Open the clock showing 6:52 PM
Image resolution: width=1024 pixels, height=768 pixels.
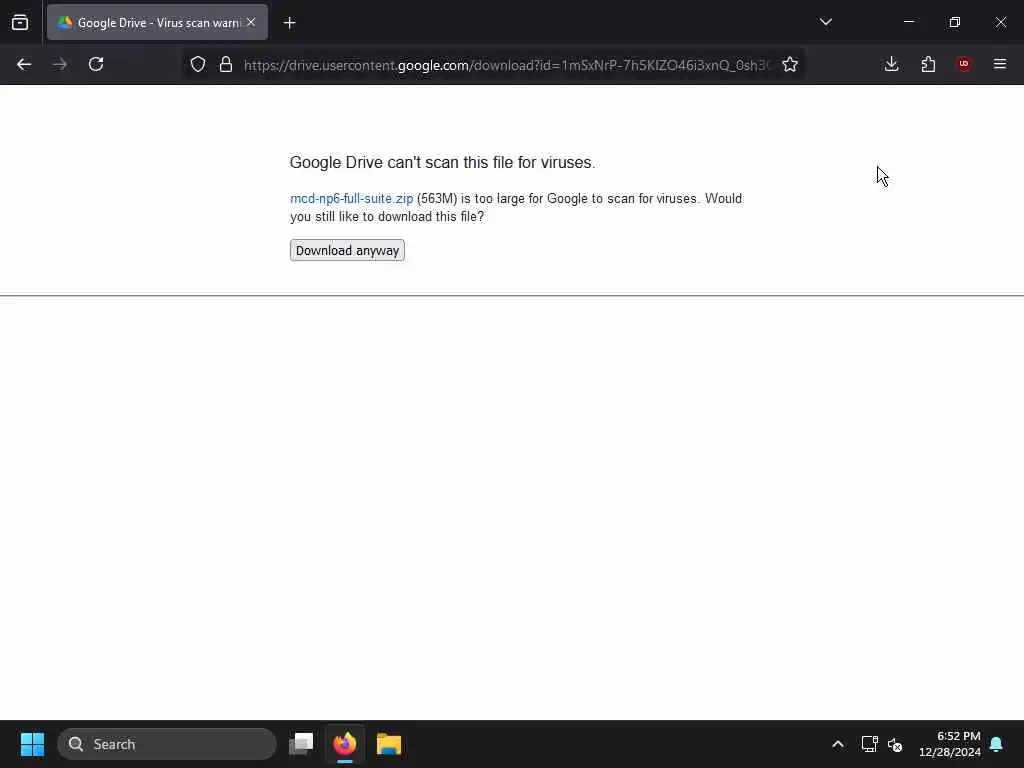pyautogui.click(x=950, y=744)
